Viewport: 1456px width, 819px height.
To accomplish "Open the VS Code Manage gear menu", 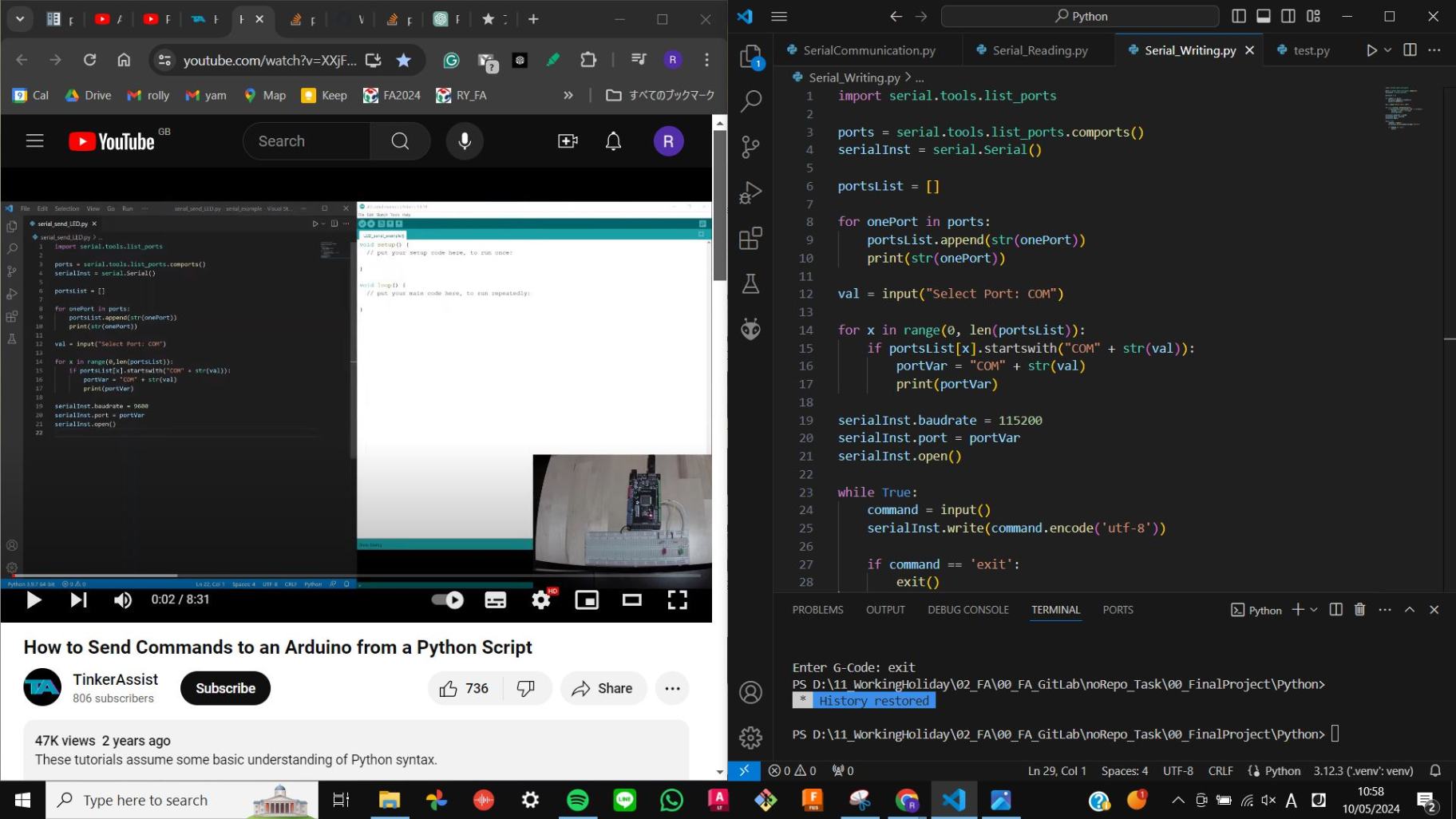I will point(750,738).
